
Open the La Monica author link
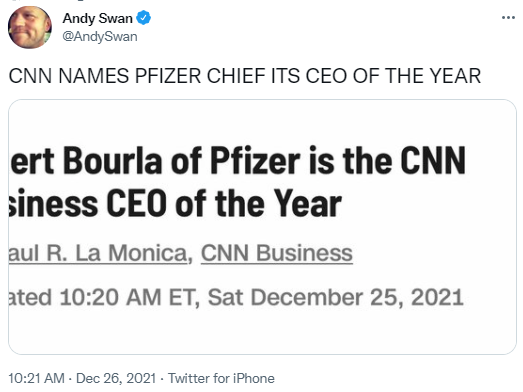[x=98, y=253]
